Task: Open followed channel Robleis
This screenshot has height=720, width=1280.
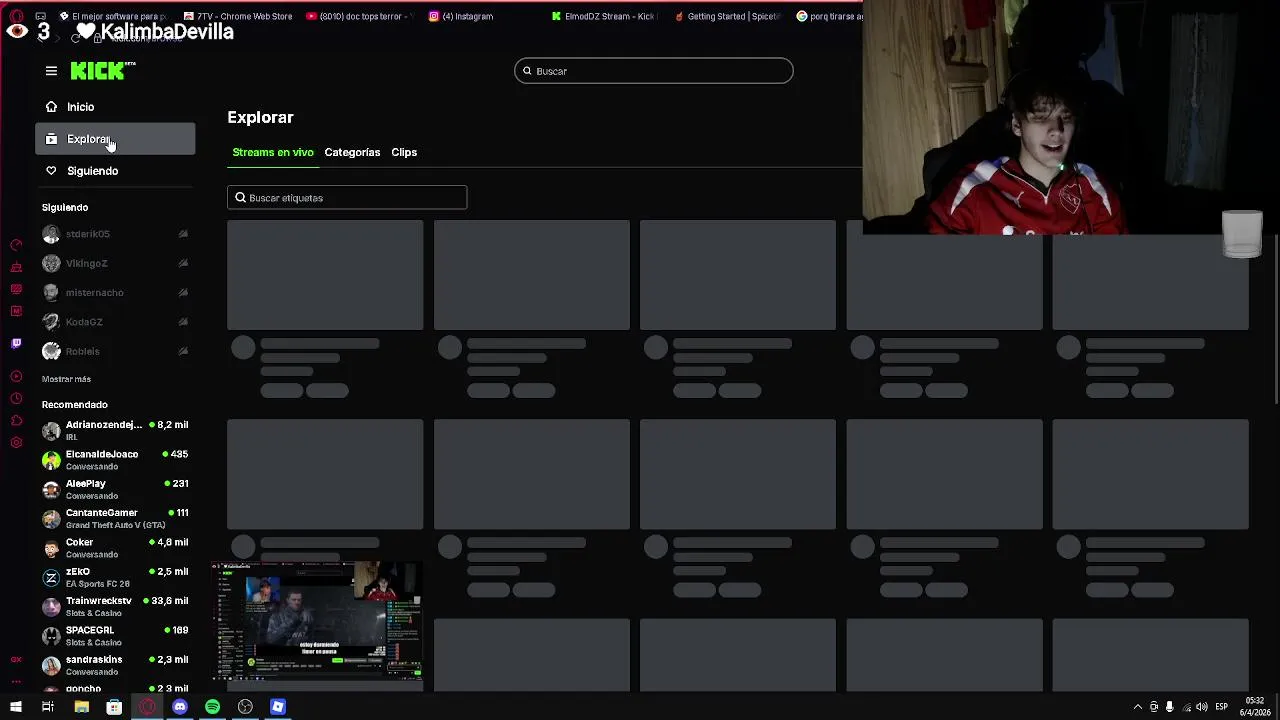Action: click(x=115, y=351)
